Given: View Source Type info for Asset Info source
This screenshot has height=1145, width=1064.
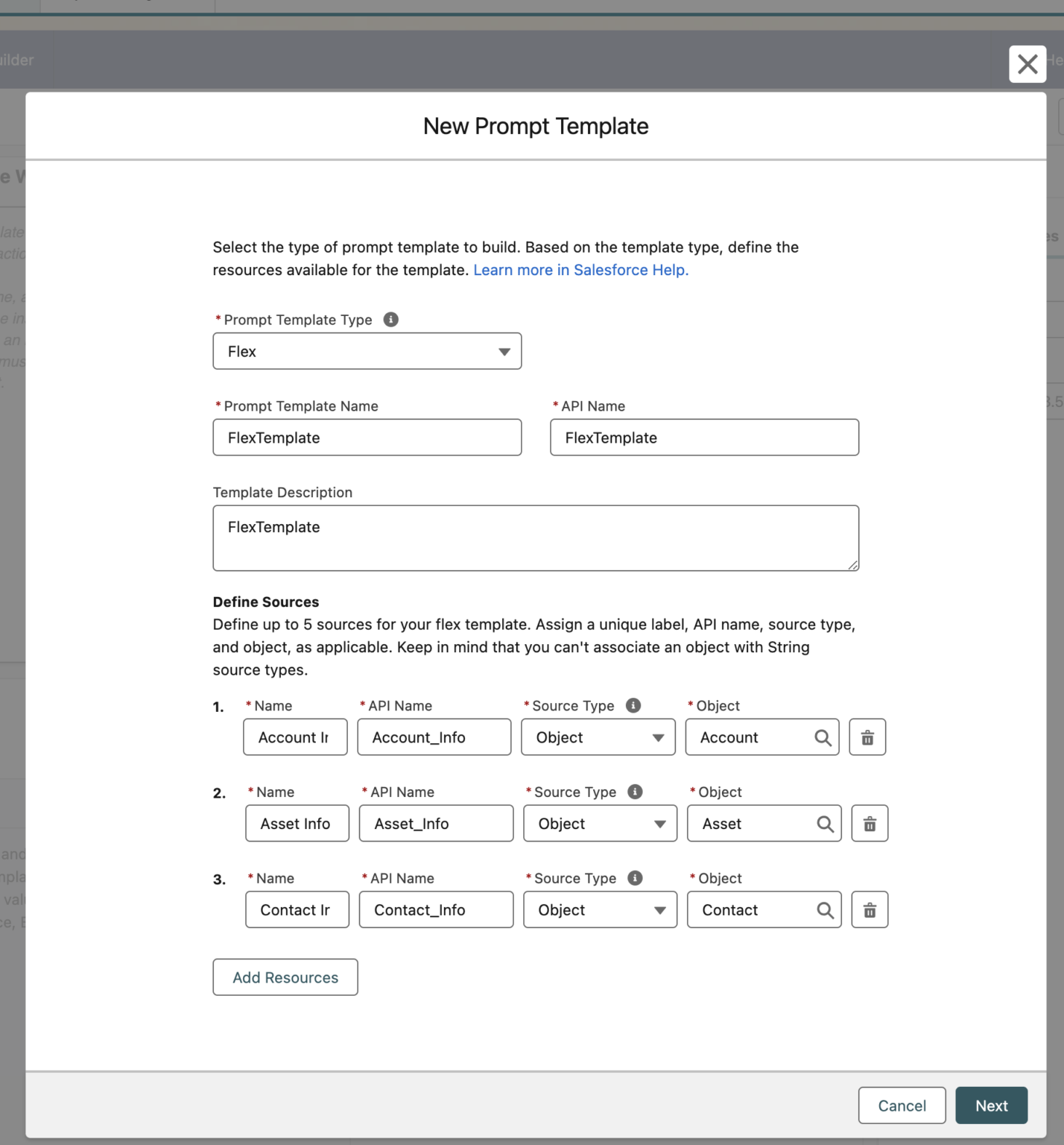Looking at the screenshot, I should tap(636, 792).
